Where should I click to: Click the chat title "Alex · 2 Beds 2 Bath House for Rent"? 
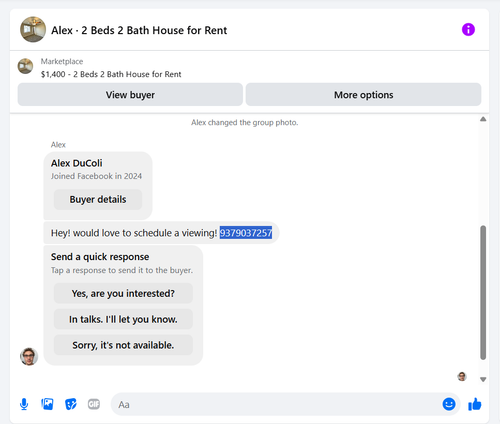139,30
